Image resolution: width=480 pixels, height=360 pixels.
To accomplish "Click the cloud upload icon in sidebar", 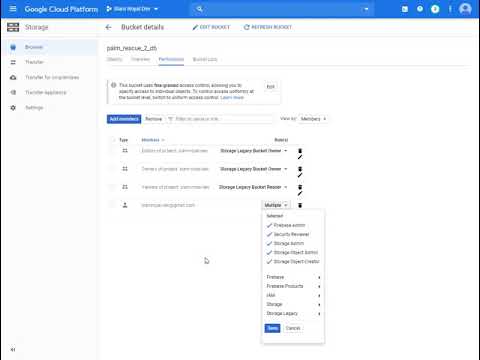I will [x=13, y=77].
